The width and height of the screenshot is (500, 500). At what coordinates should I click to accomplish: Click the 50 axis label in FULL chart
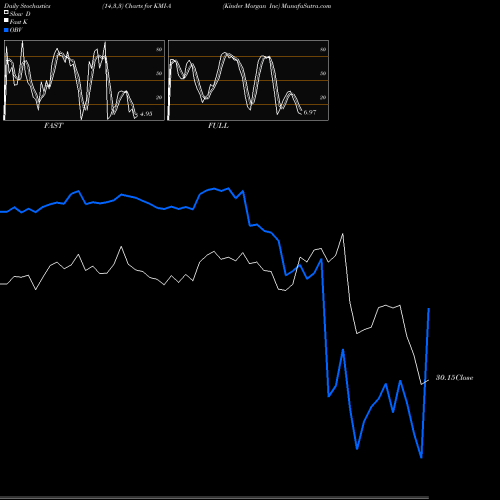323,73
